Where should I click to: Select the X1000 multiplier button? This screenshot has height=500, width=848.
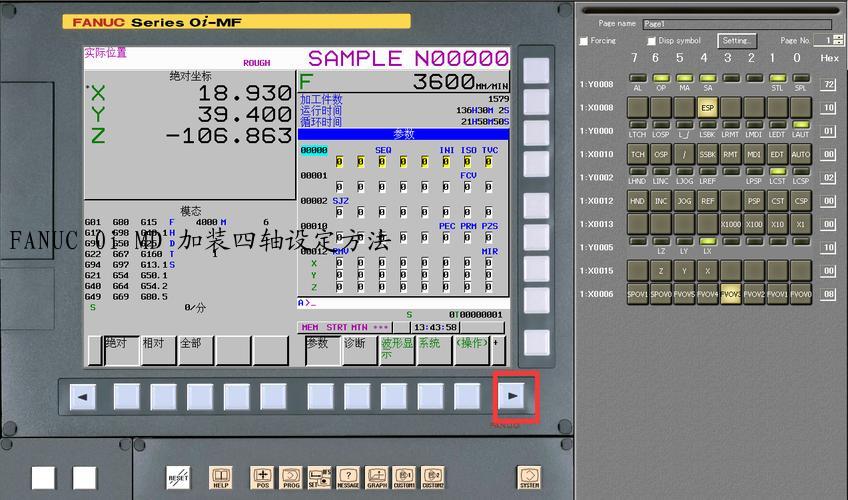(x=731, y=224)
